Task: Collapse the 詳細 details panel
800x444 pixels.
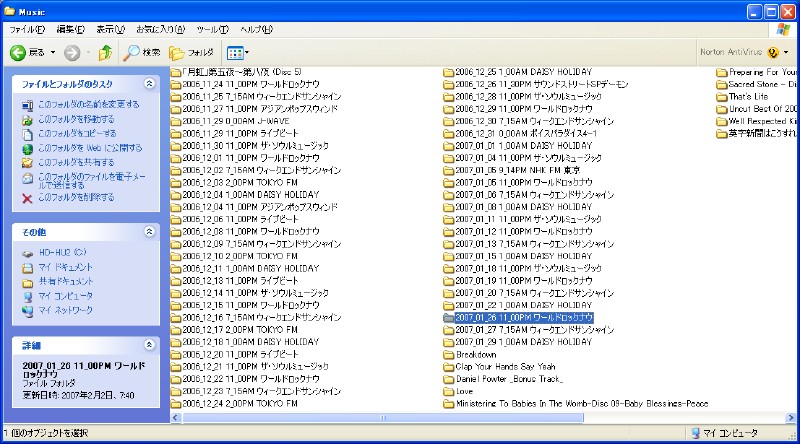Action: (x=149, y=344)
